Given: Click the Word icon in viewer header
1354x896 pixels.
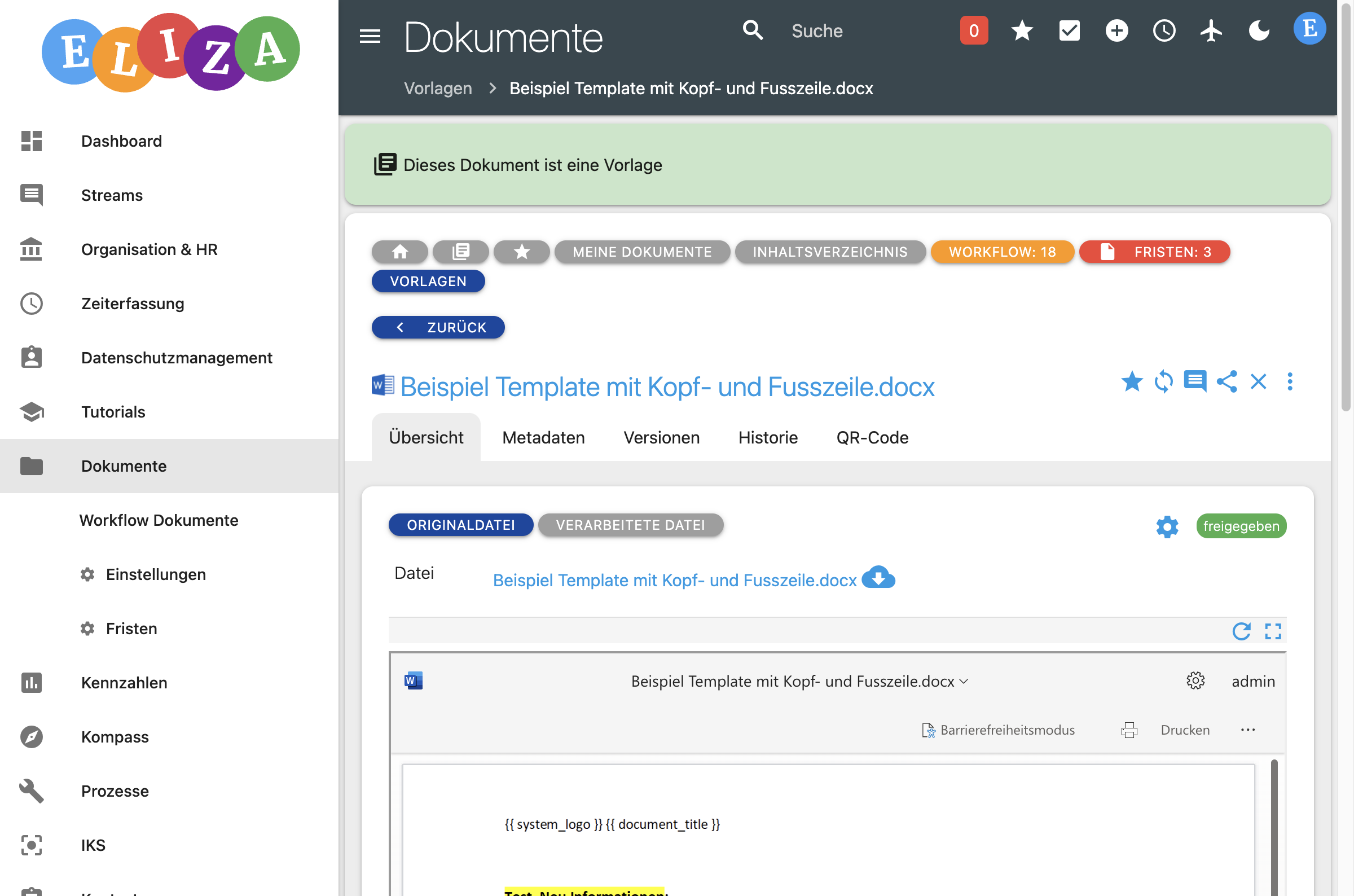Looking at the screenshot, I should pyautogui.click(x=413, y=680).
